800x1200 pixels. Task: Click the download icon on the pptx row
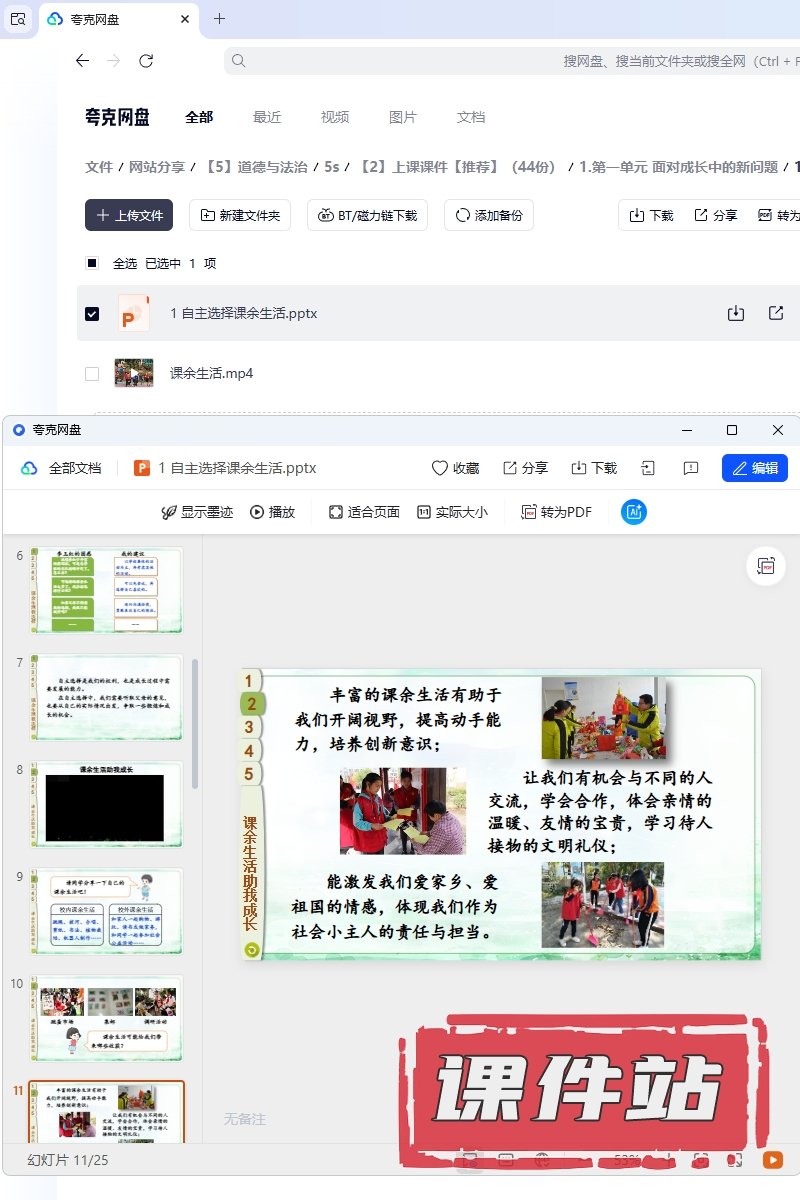coord(736,313)
